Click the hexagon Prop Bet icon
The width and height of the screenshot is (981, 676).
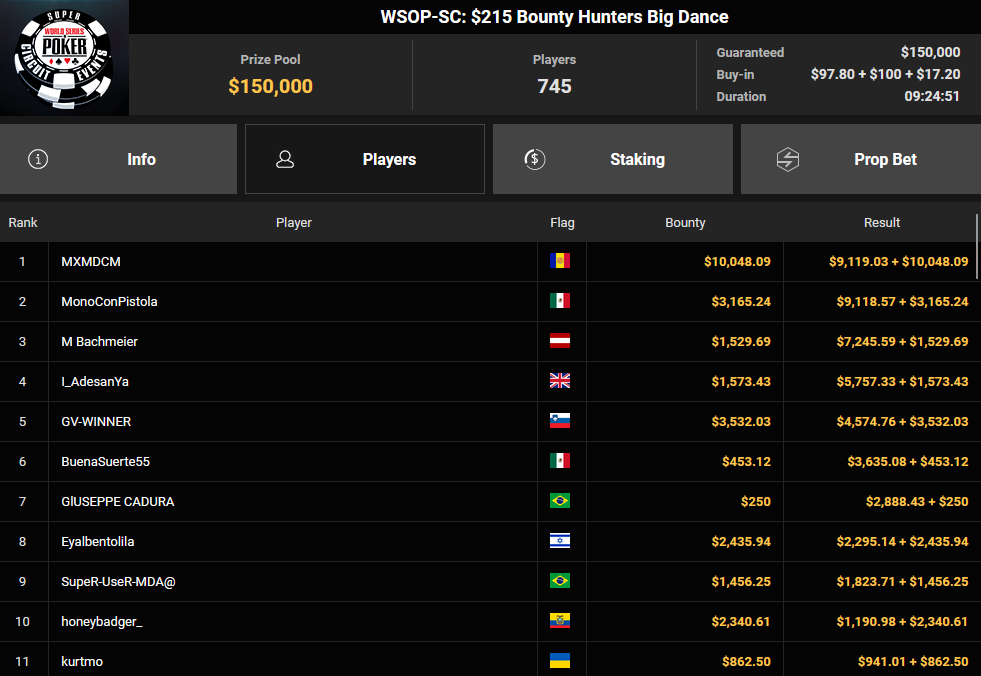tap(788, 159)
